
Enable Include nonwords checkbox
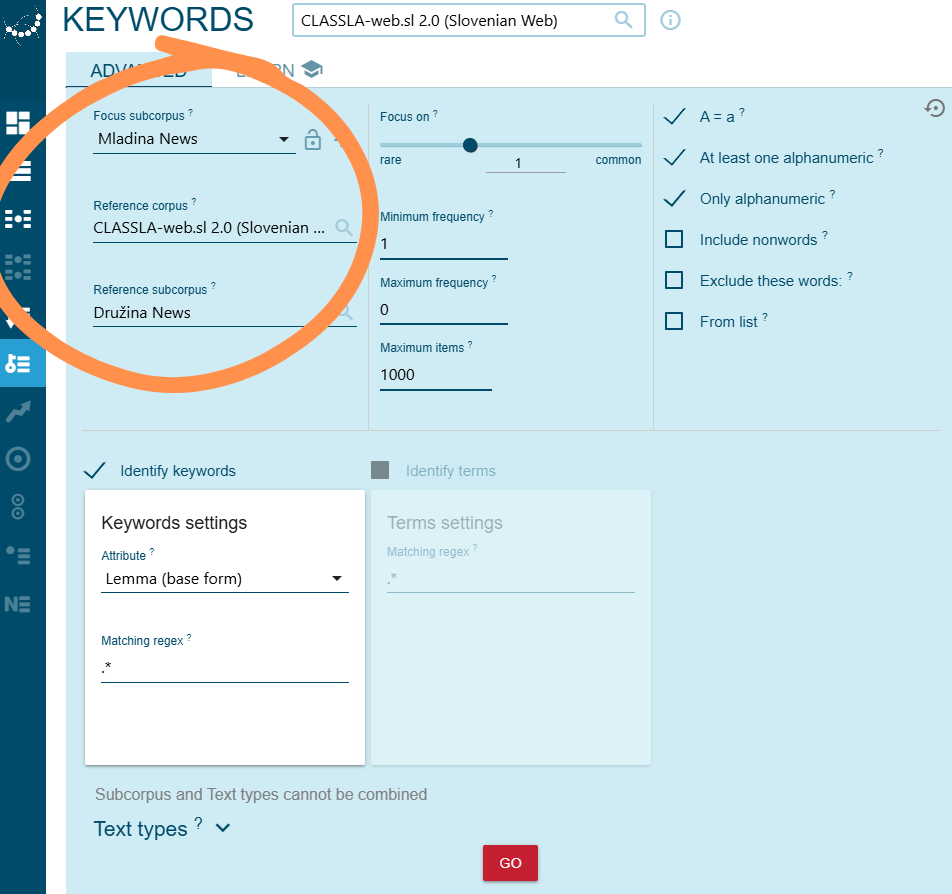[674, 239]
